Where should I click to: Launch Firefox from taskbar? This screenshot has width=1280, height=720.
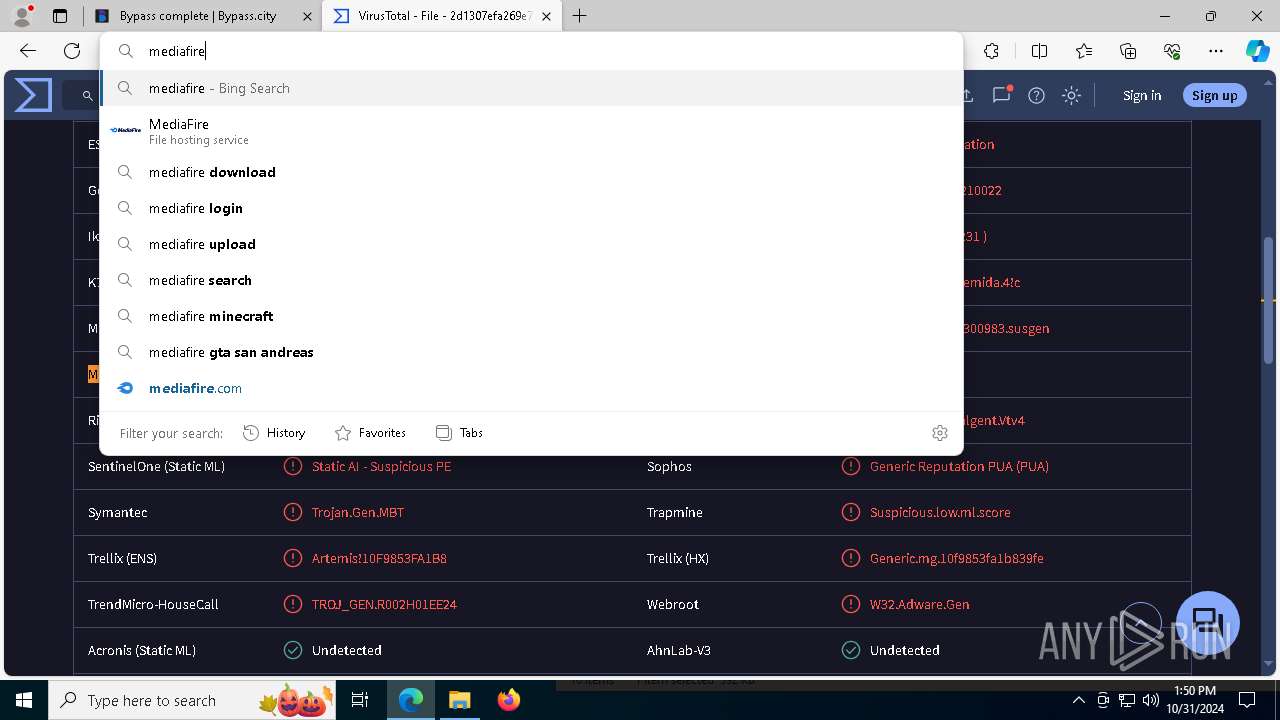pyautogui.click(x=508, y=700)
